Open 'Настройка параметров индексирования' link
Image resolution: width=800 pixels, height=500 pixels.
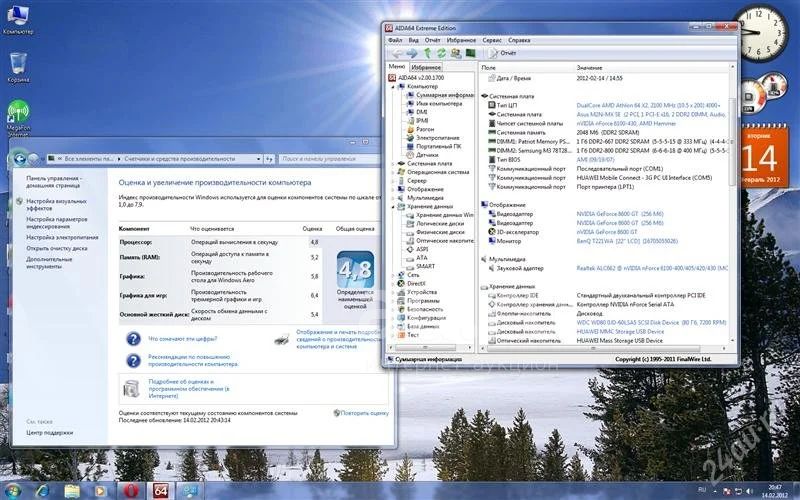[x=57, y=222]
